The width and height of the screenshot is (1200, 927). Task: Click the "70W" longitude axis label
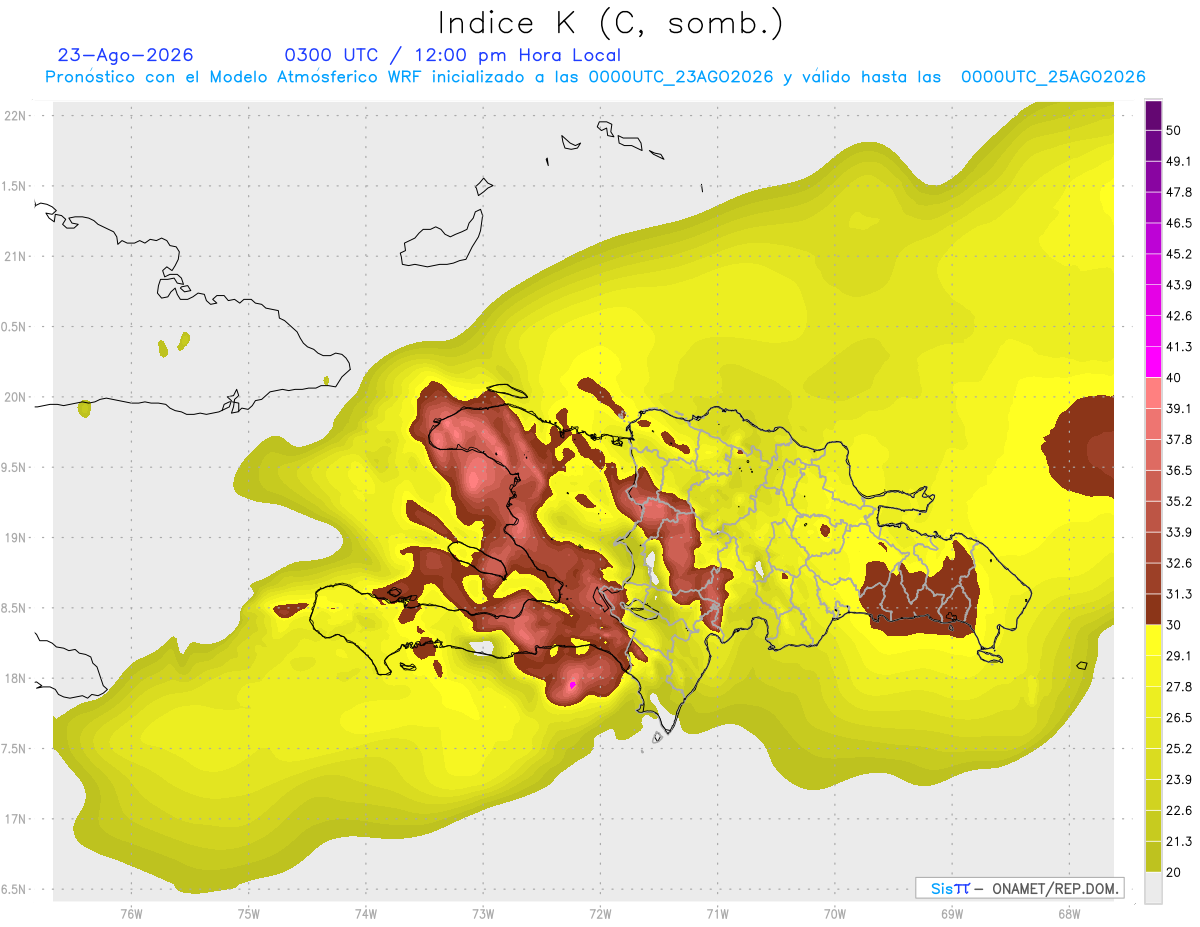coord(835,913)
